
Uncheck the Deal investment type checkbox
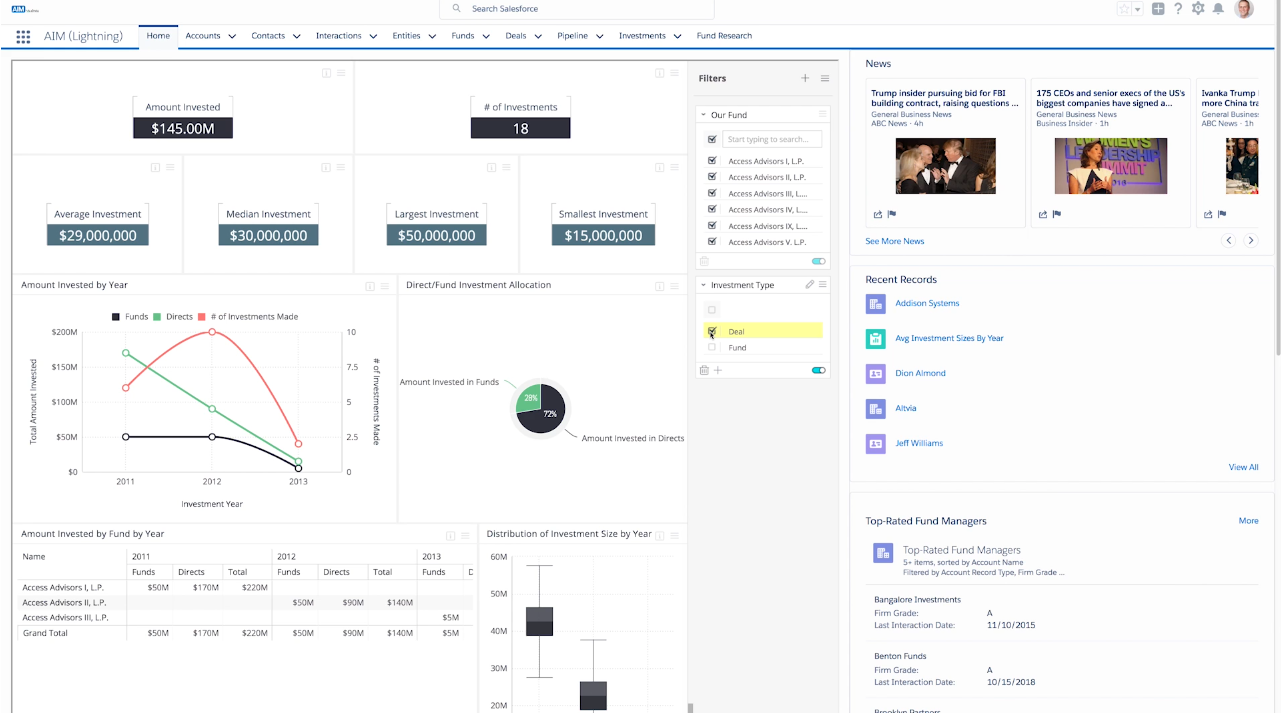pyautogui.click(x=712, y=331)
